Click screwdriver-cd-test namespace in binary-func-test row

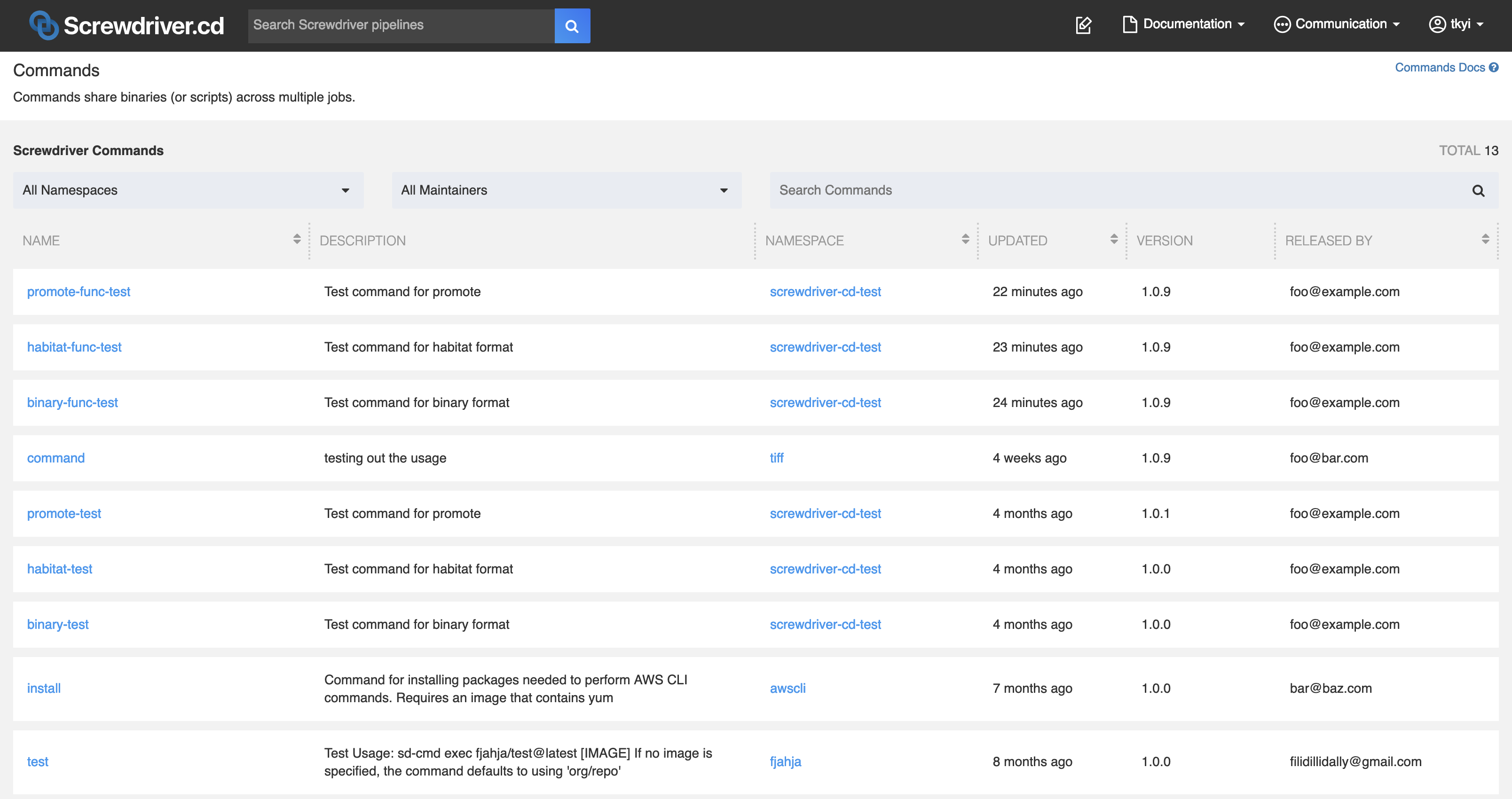[x=825, y=402]
